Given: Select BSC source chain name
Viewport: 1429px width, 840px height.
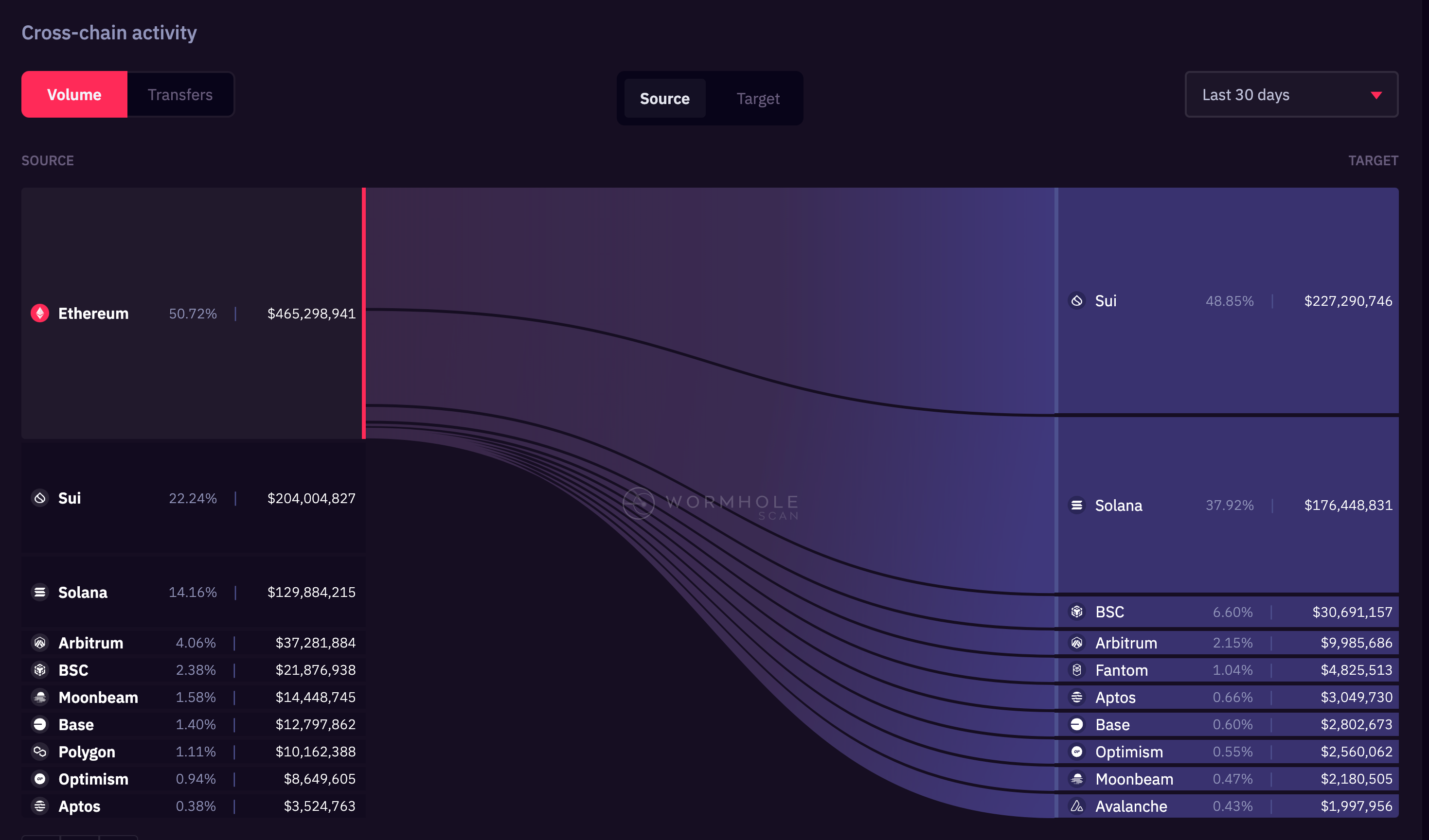Looking at the screenshot, I should pos(73,670).
